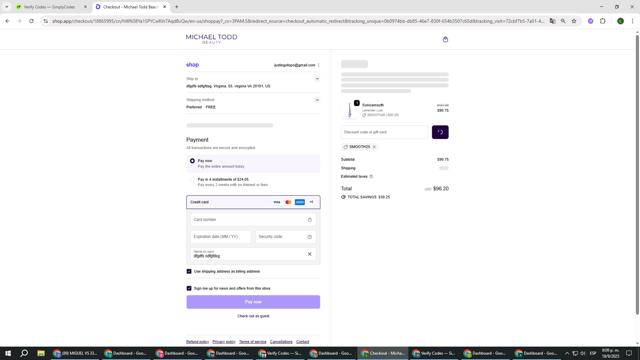The width and height of the screenshot is (640, 360).
Task: Click the translate page icon
Action: (552, 21)
